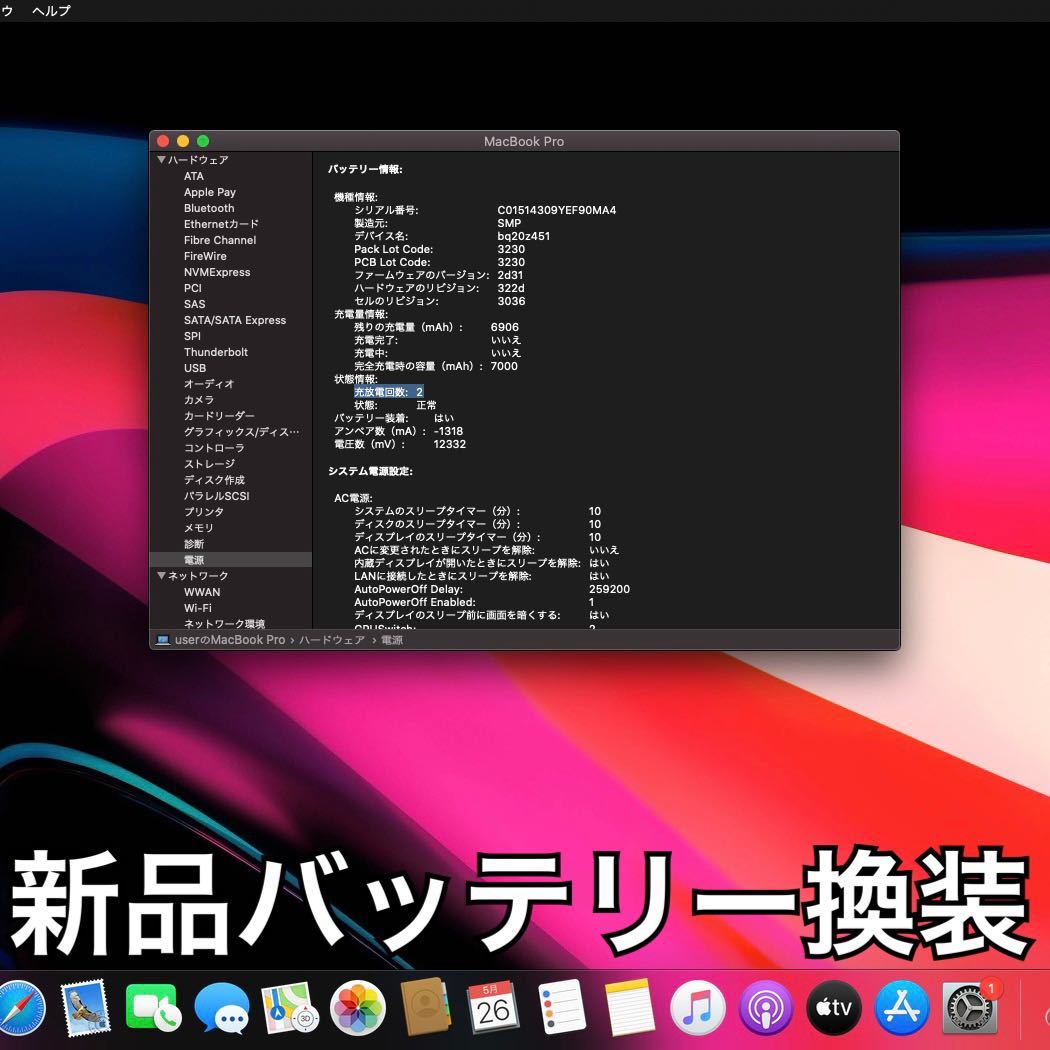Click the battery serial number C01514309YEF90MA4
Viewport: 1050px width, 1050px height.
tap(556, 210)
